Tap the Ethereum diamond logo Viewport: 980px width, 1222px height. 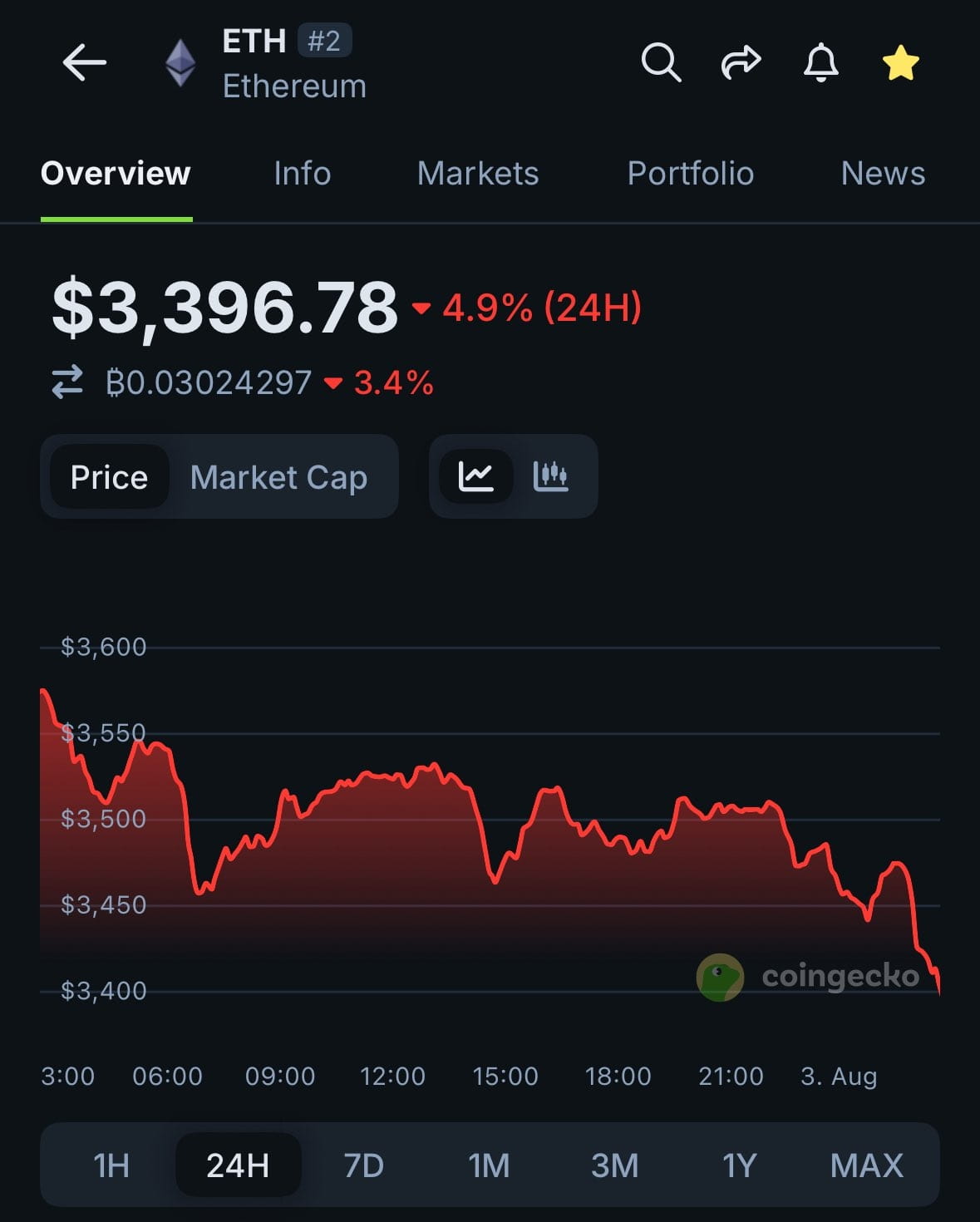[180, 63]
